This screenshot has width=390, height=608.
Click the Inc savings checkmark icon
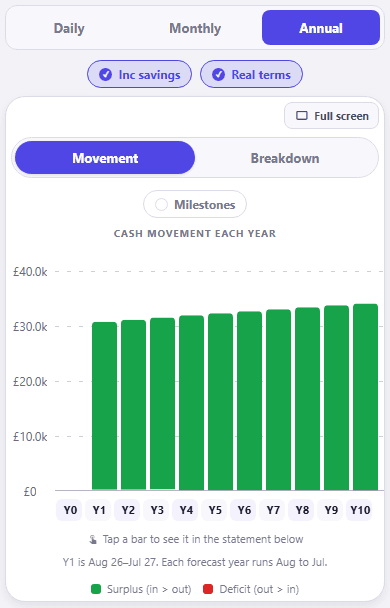105,74
